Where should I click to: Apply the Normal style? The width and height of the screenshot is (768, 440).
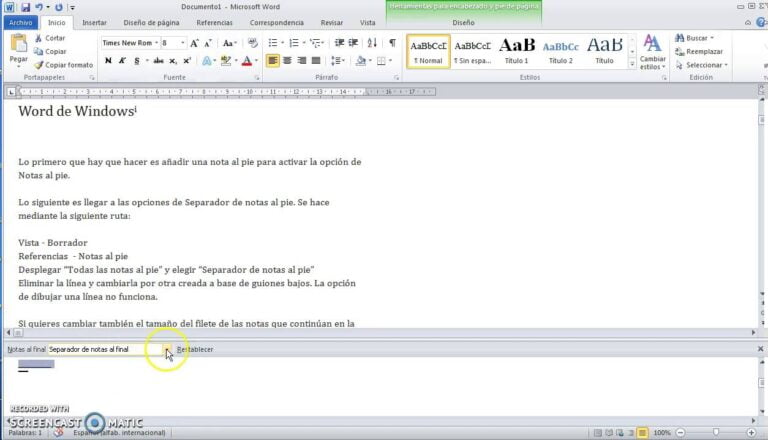tap(428, 51)
